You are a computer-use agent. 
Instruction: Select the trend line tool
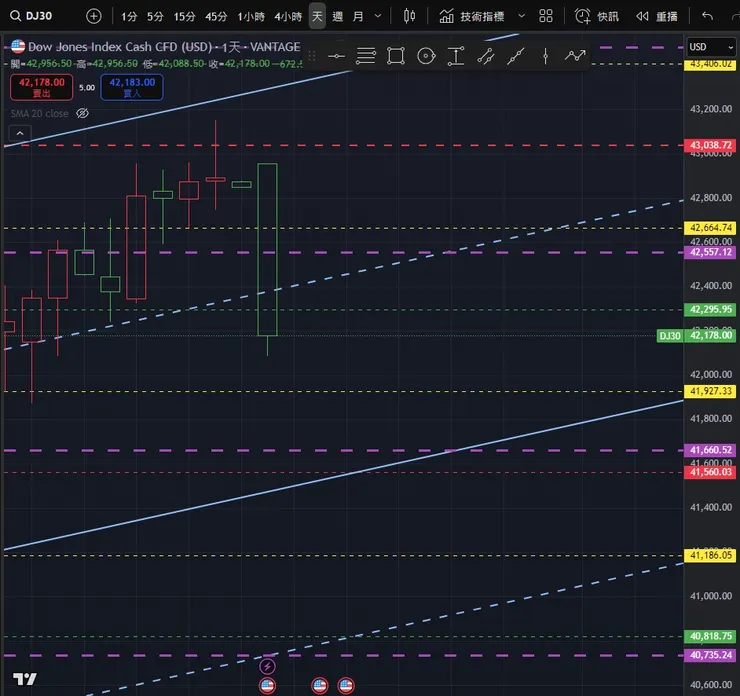pyautogui.click(x=516, y=56)
